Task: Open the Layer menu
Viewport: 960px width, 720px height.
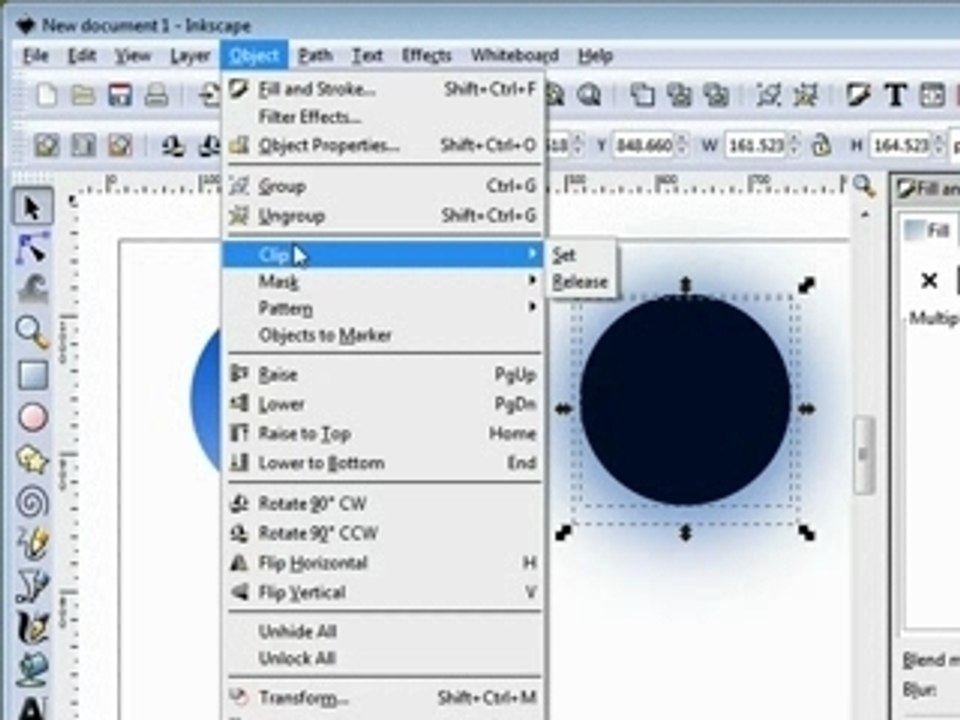Action: [190, 56]
